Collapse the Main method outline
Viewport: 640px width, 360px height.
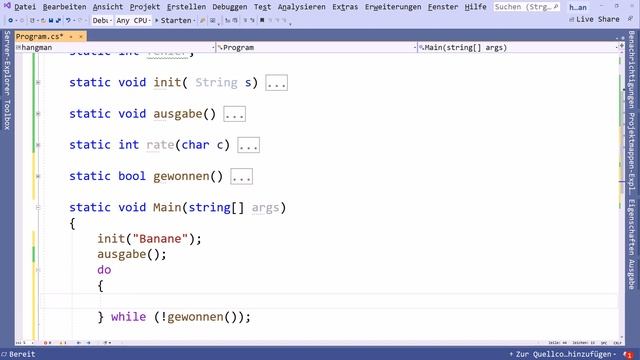coord(38,207)
